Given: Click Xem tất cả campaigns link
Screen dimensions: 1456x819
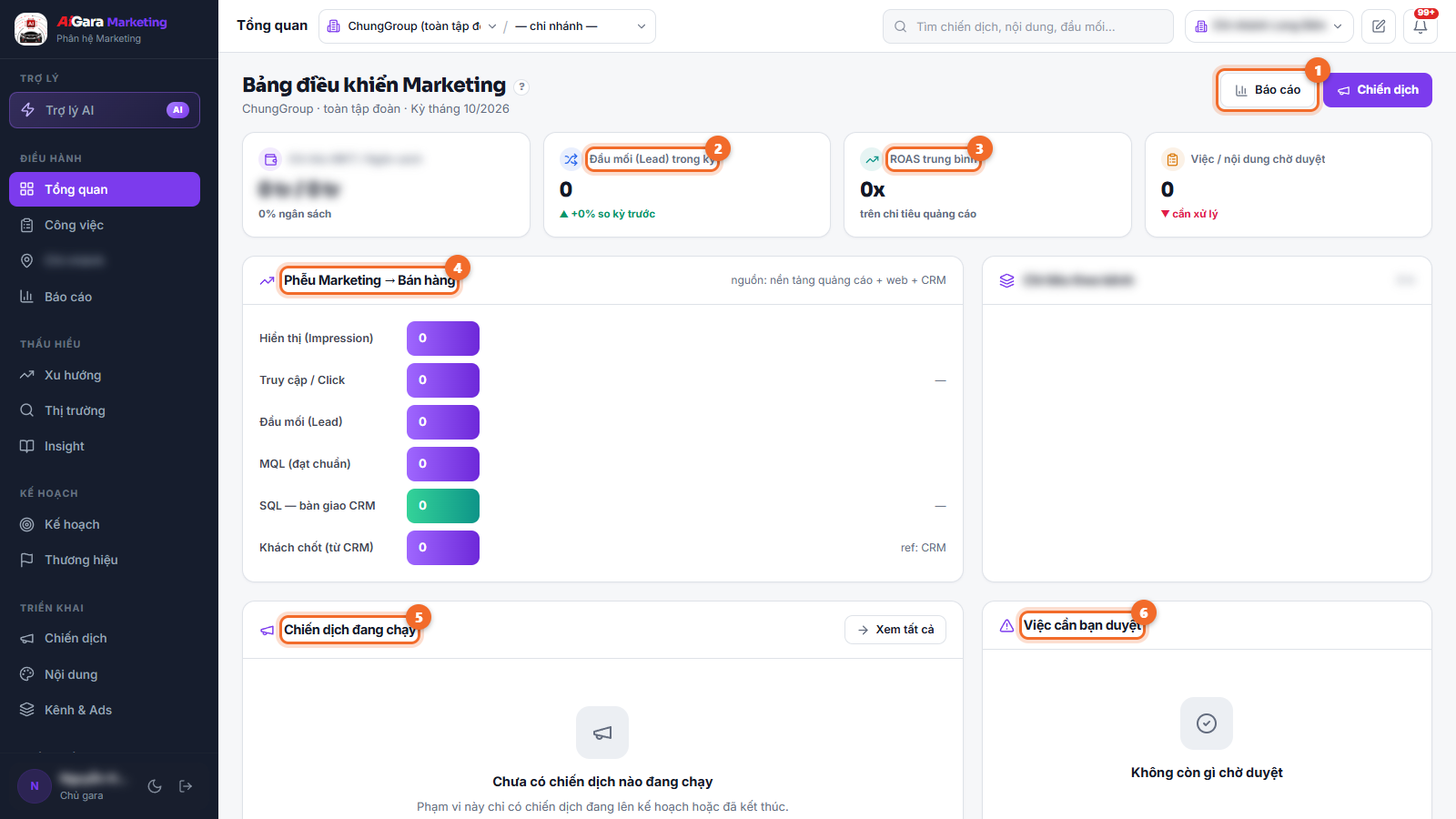Looking at the screenshot, I should (895, 630).
